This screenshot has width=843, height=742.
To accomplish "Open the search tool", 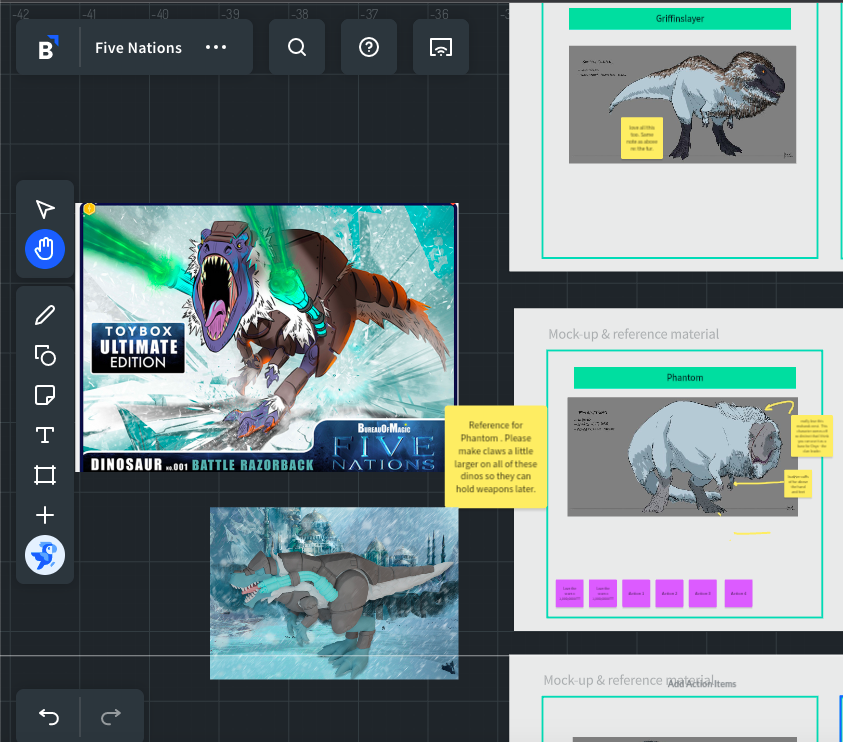I will [297, 47].
